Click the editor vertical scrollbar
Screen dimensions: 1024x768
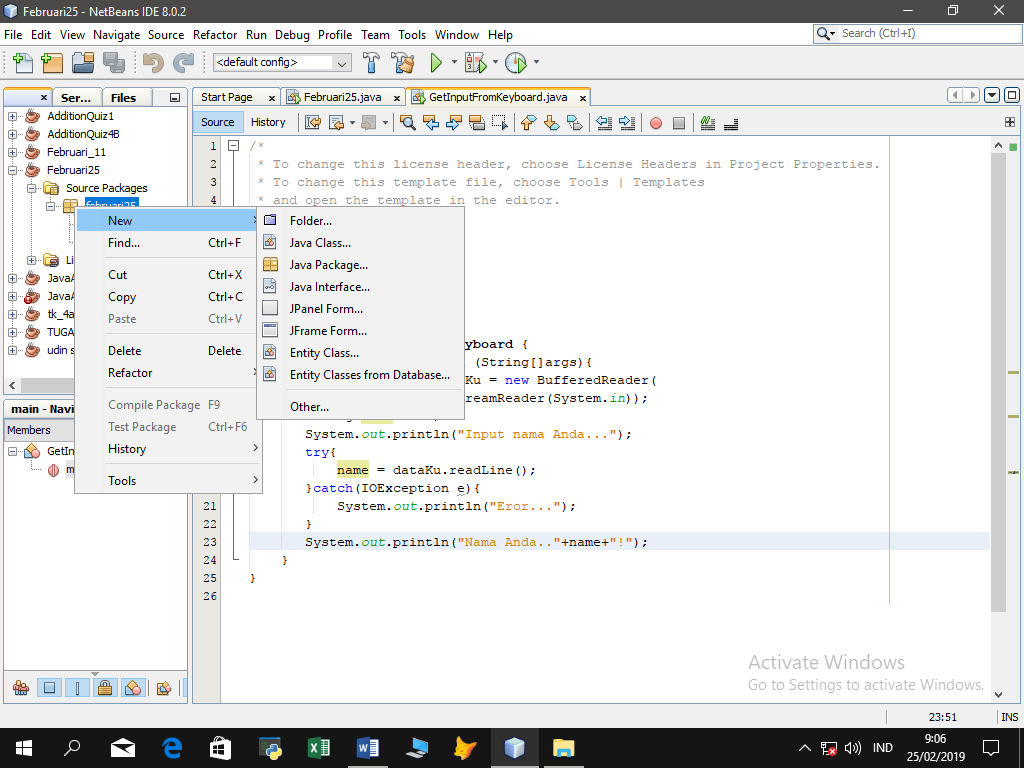point(998,385)
